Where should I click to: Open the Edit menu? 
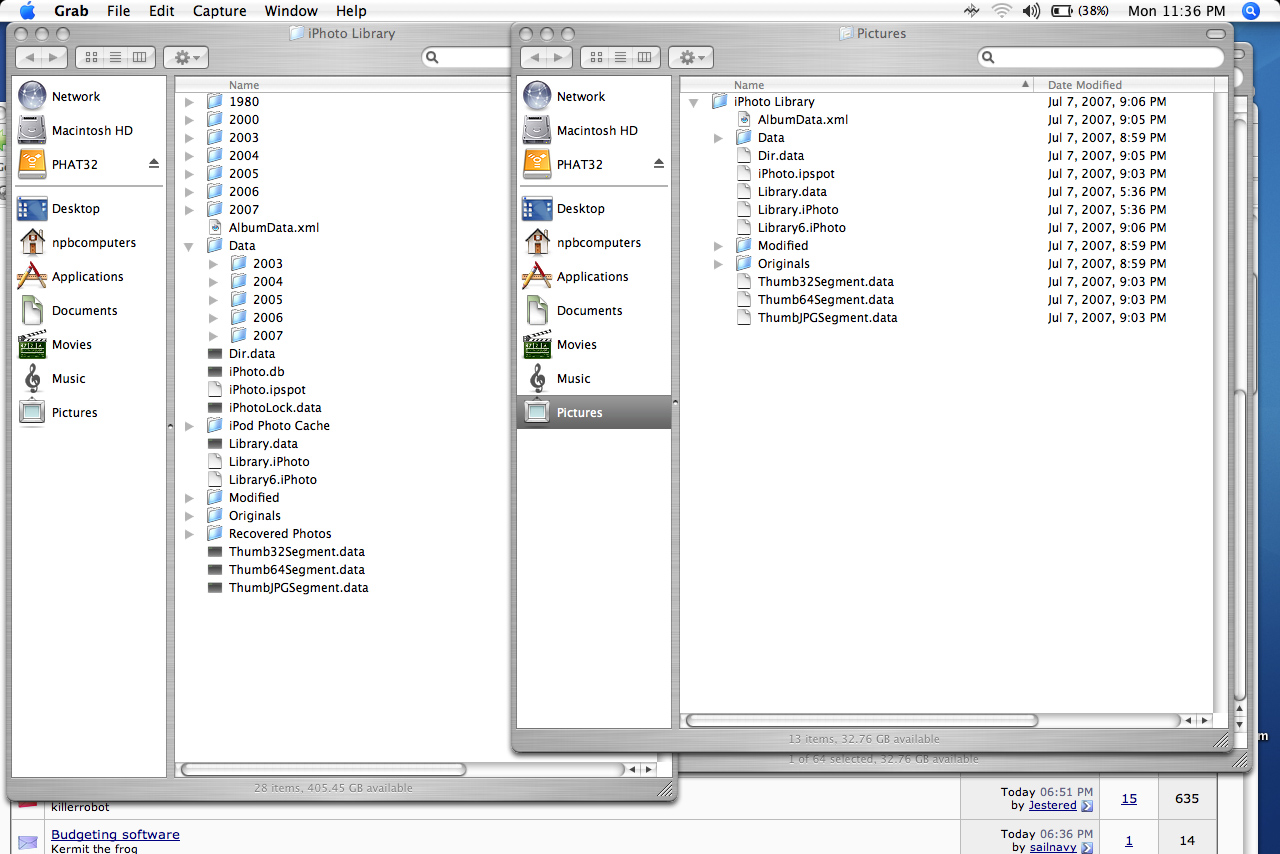pyautogui.click(x=161, y=11)
